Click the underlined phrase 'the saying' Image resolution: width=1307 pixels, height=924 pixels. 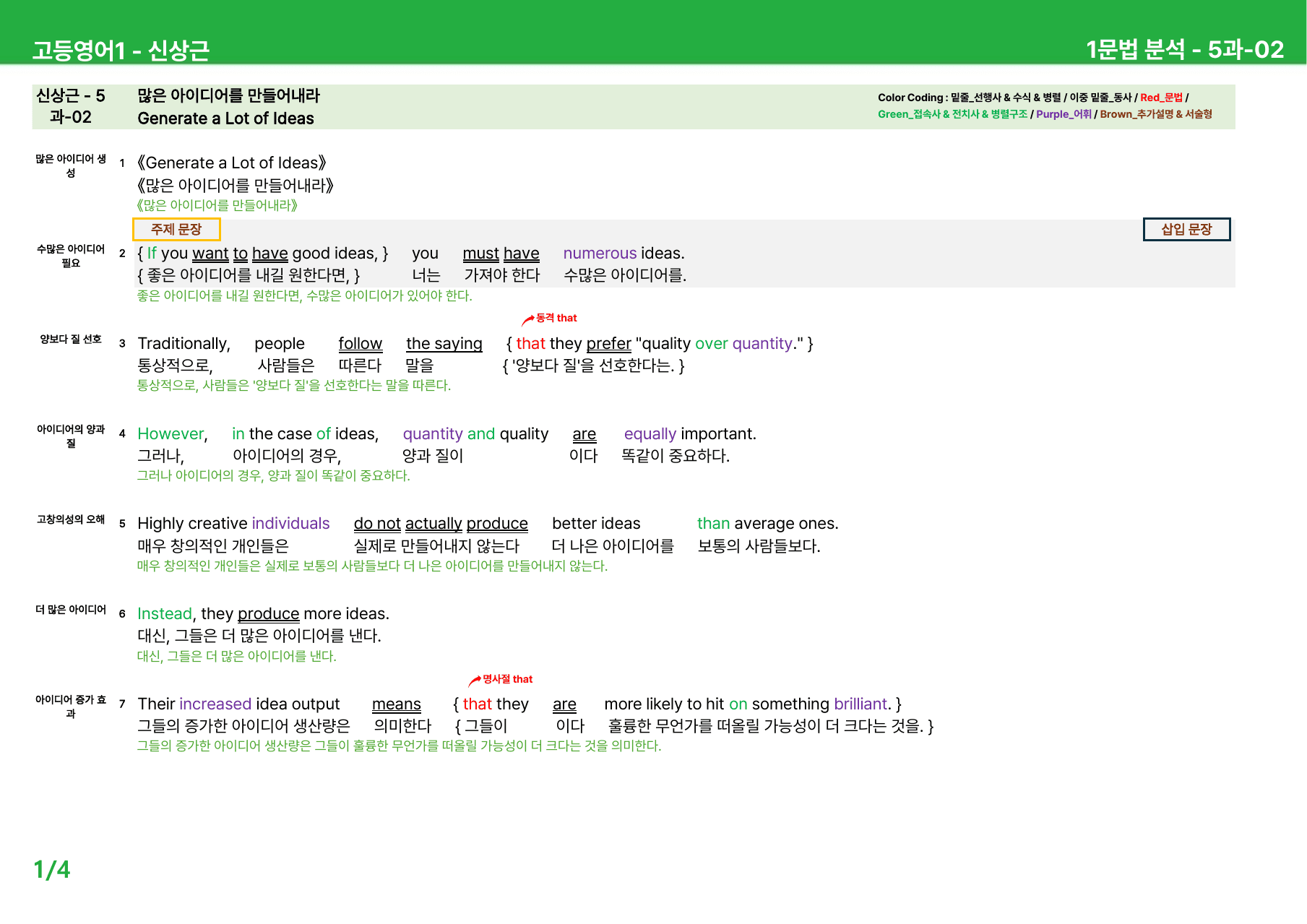click(444, 343)
